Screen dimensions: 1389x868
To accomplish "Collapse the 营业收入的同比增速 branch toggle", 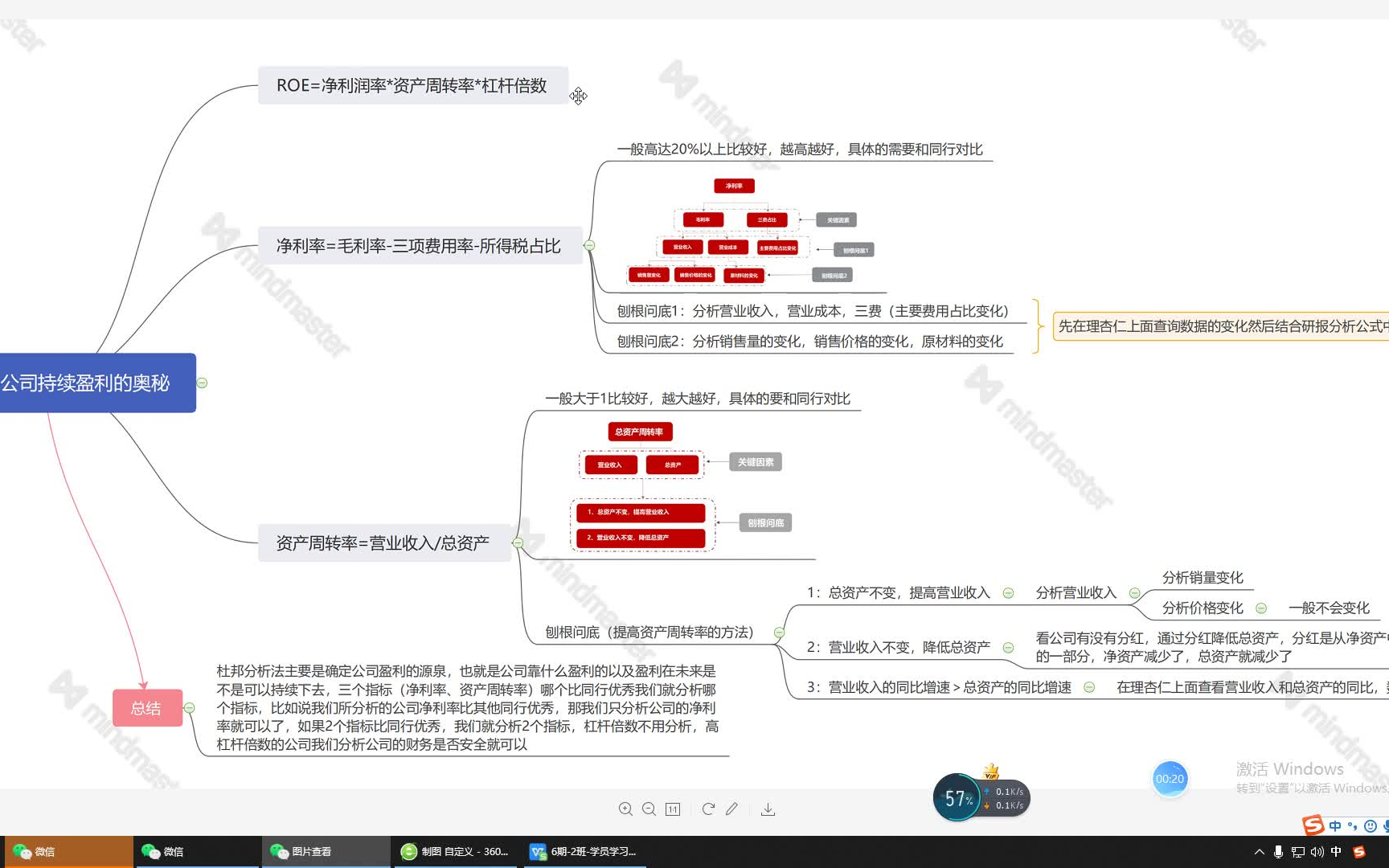I will tap(1089, 687).
